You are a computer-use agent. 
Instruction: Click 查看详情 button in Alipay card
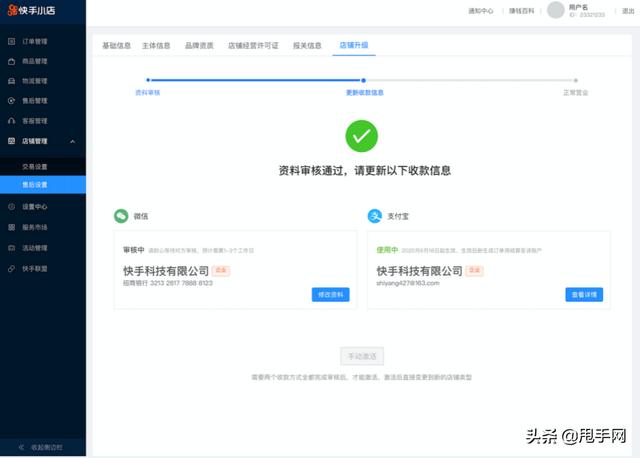[x=584, y=295]
